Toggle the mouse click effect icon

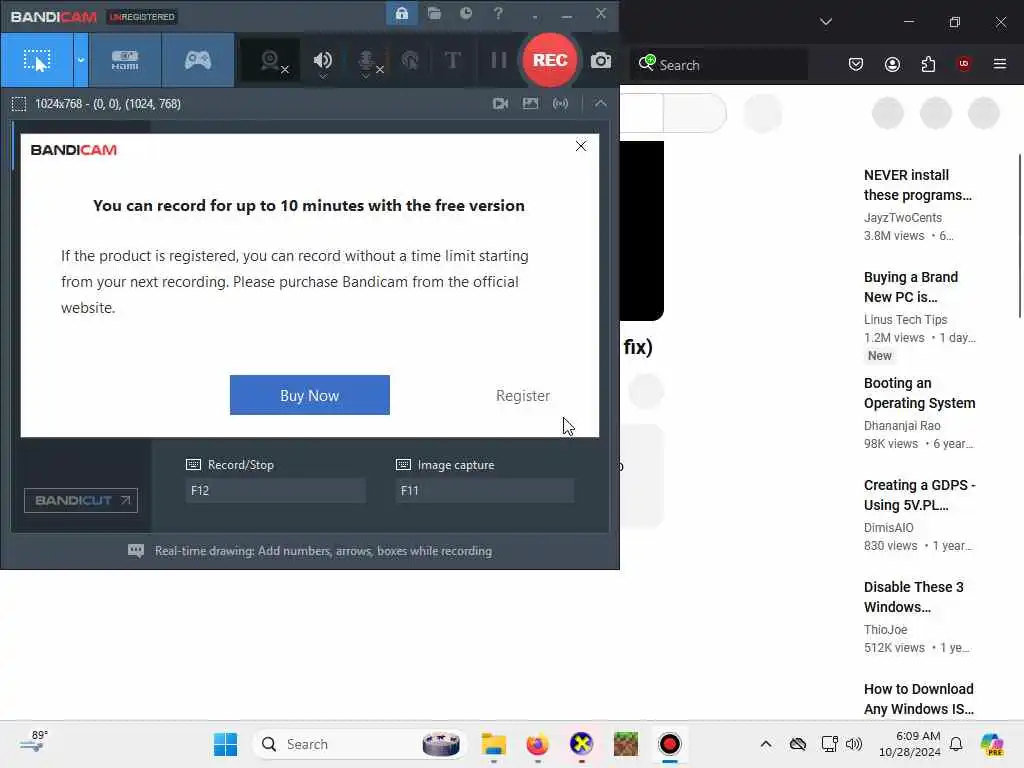click(x=410, y=61)
